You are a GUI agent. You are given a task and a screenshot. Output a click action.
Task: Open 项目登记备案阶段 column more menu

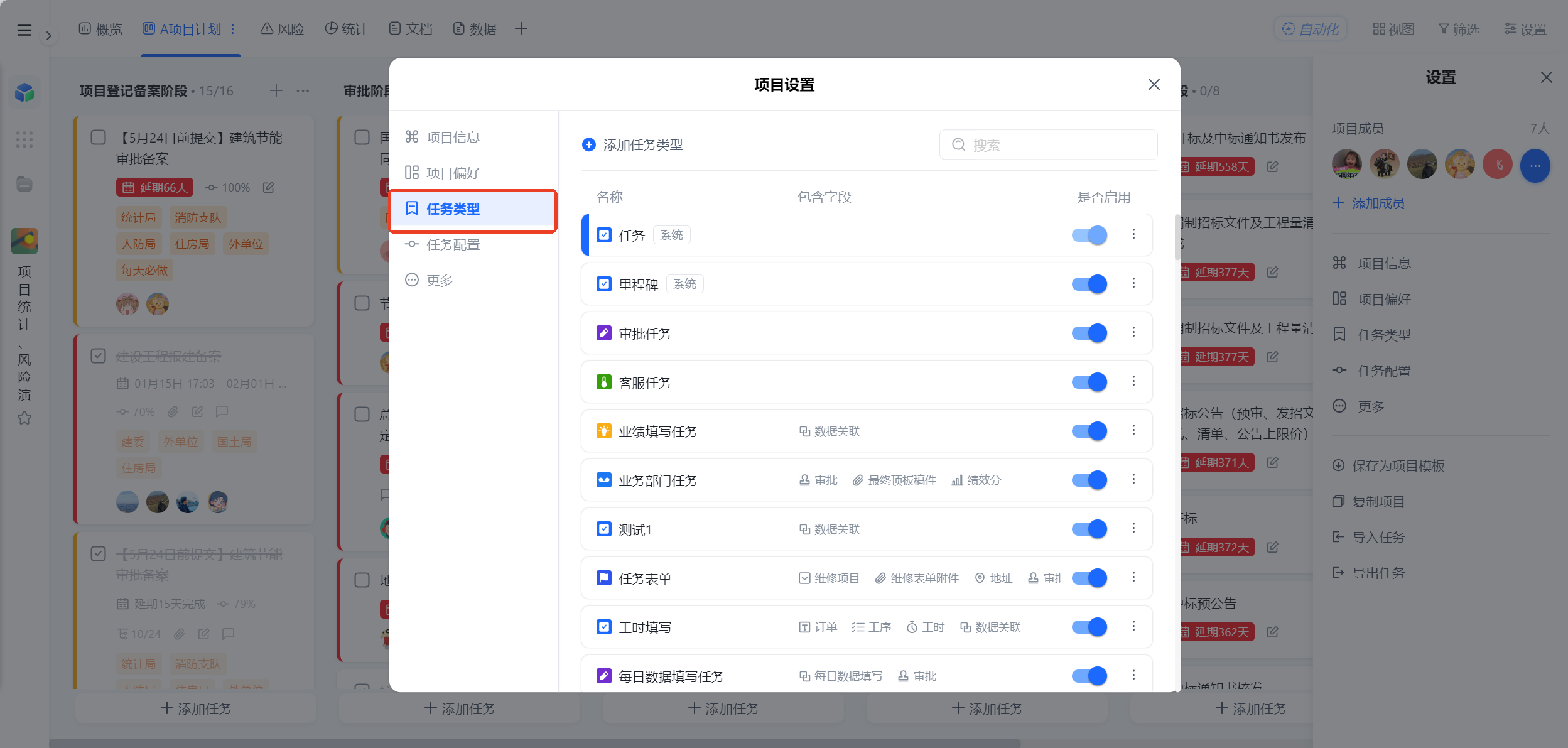pyautogui.click(x=303, y=90)
